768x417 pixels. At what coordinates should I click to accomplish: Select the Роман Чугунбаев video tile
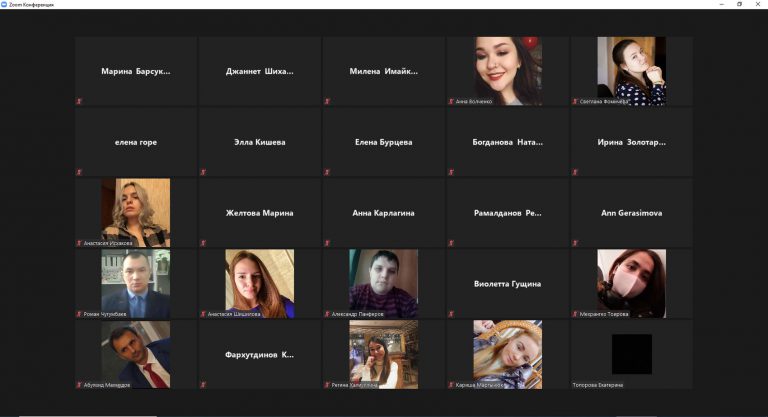135,283
